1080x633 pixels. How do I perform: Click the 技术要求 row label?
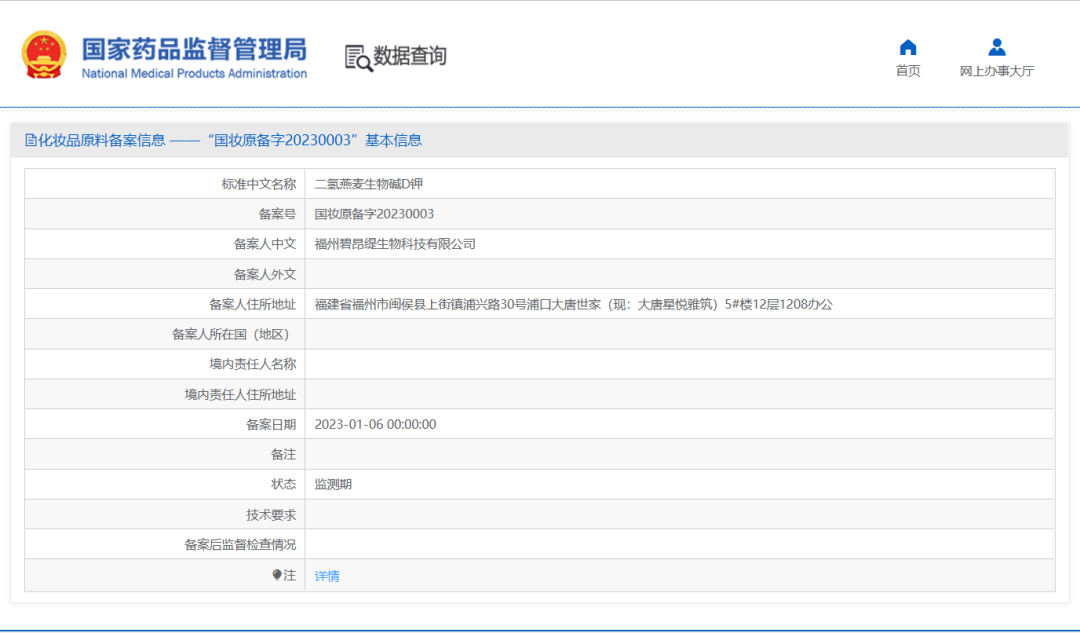tap(271, 515)
